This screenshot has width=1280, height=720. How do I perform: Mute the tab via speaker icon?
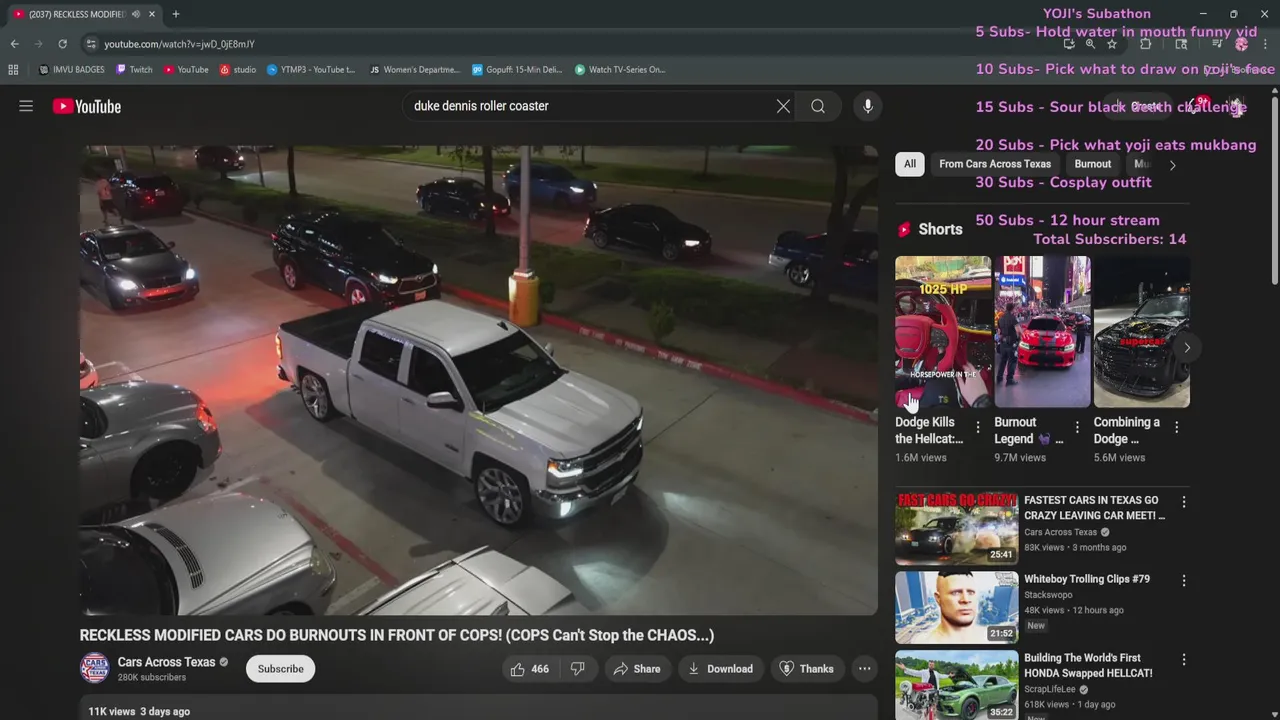pos(135,14)
